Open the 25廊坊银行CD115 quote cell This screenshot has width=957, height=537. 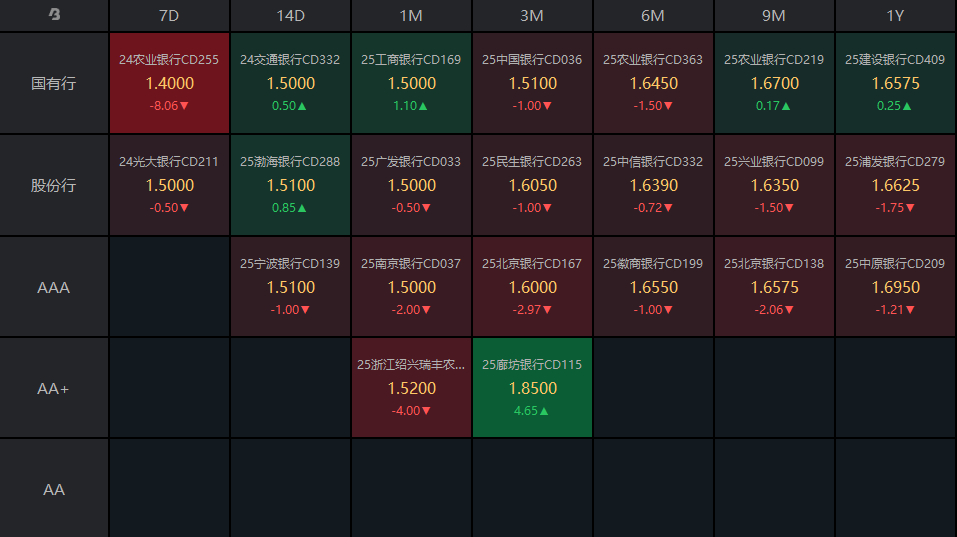point(532,388)
